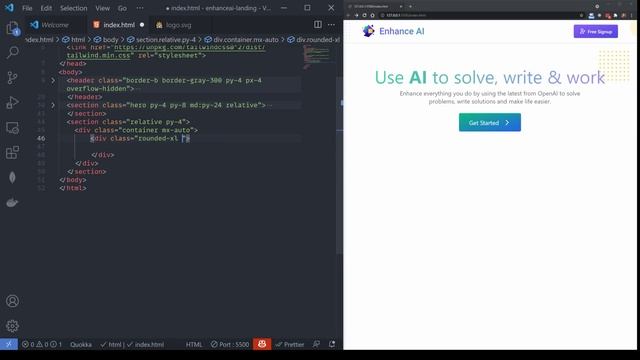Open the Docker whale icon view
640x360 pixels.
[12, 202]
